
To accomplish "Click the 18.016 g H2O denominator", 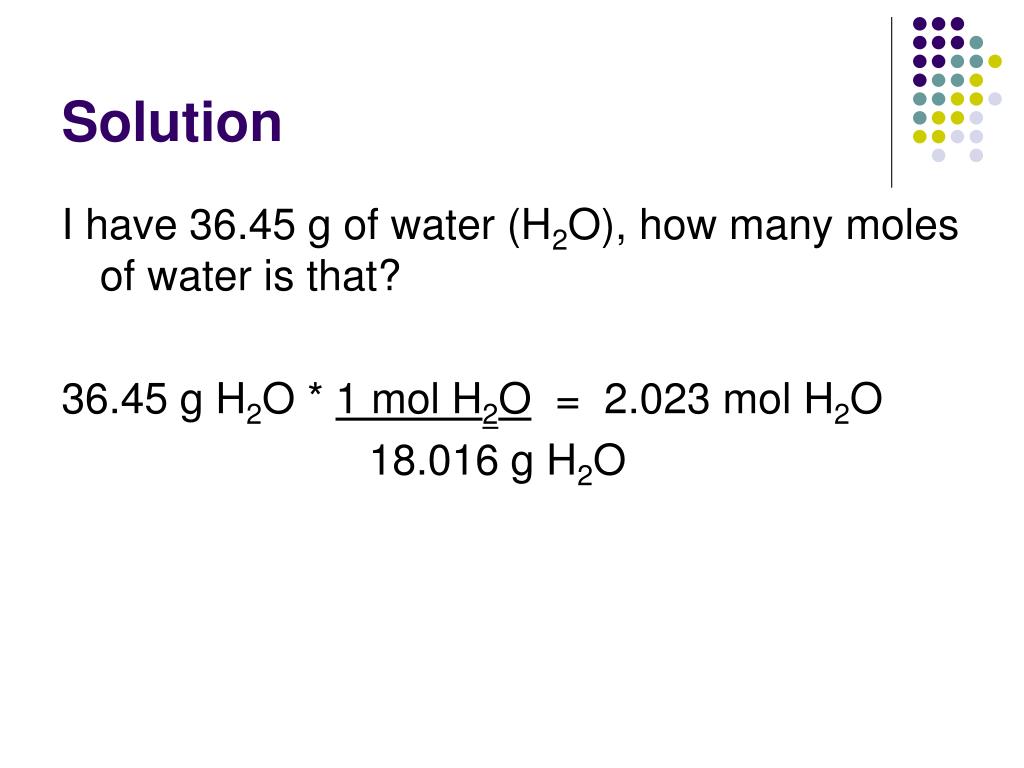I will (x=498, y=462).
